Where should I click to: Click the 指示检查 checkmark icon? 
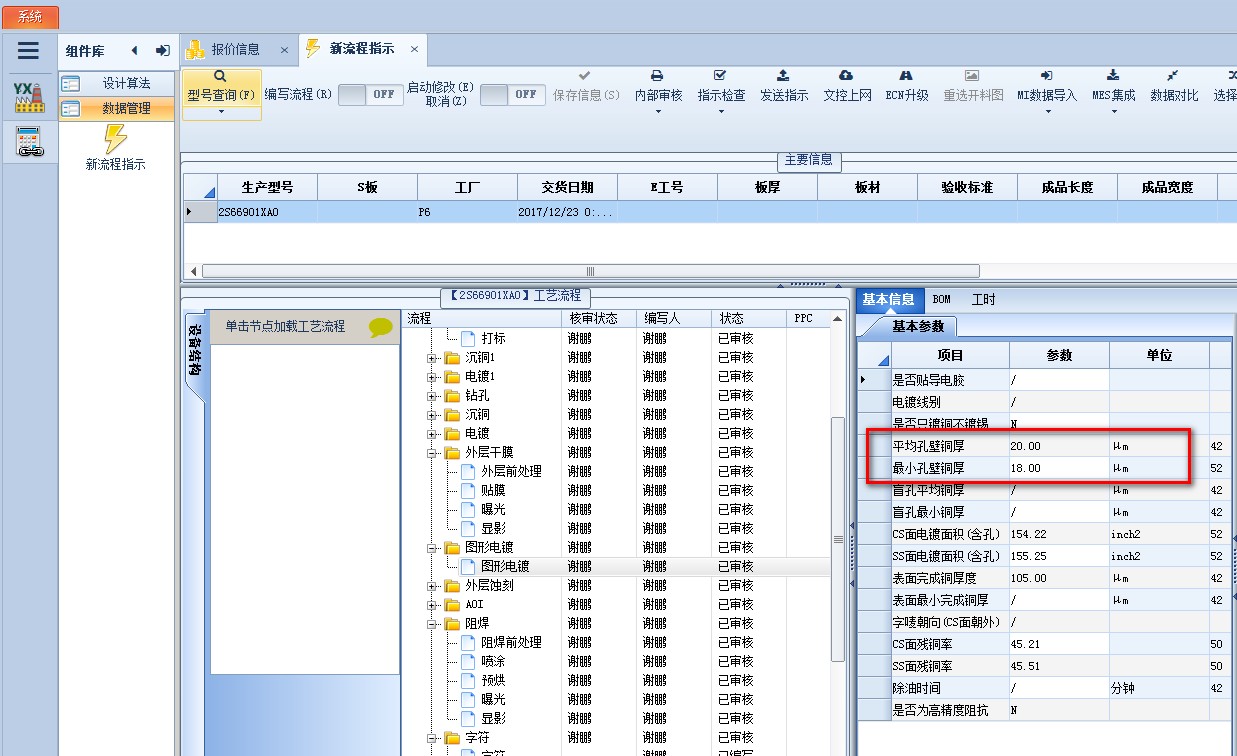[721, 76]
